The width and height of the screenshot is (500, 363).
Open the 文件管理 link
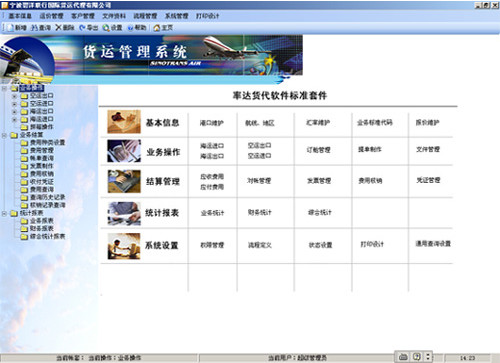[428, 149]
